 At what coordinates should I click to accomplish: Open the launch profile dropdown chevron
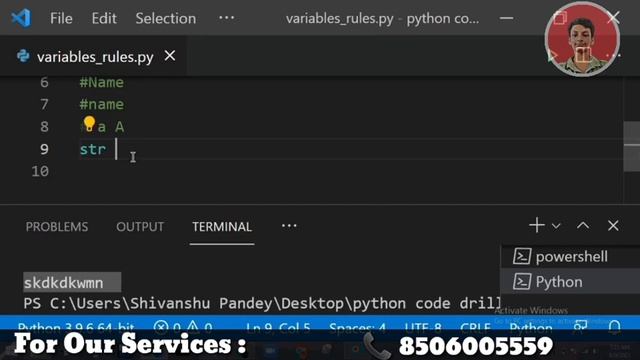pos(556,226)
